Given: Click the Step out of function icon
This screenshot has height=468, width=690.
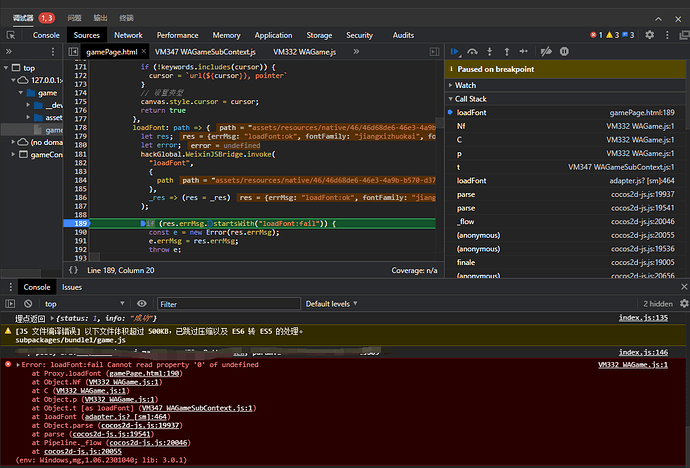Looking at the screenshot, I should [x=507, y=51].
